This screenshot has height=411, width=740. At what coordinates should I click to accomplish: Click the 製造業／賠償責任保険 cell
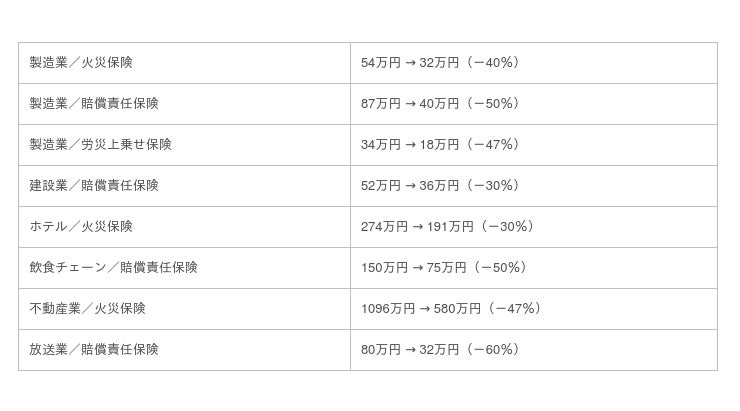point(185,104)
